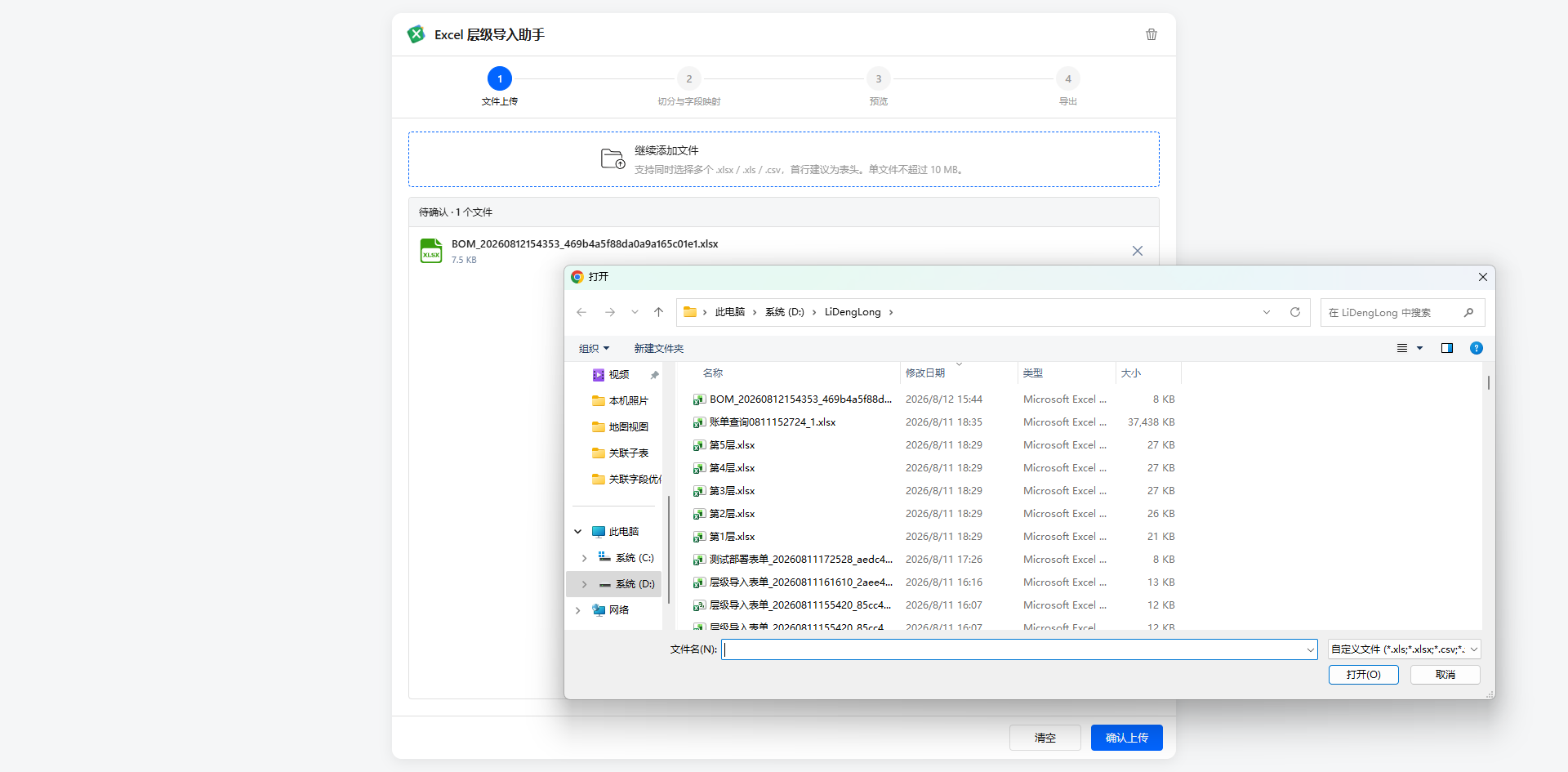Open the file type filter dropdown
The width and height of the screenshot is (1568, 772).
coord(1405,649)
